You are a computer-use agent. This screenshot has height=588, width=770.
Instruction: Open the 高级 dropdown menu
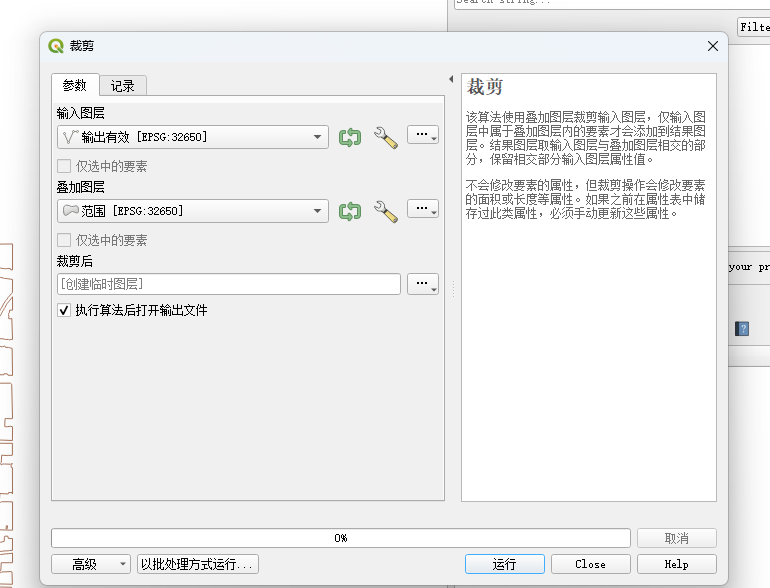[x=91, y=564]
